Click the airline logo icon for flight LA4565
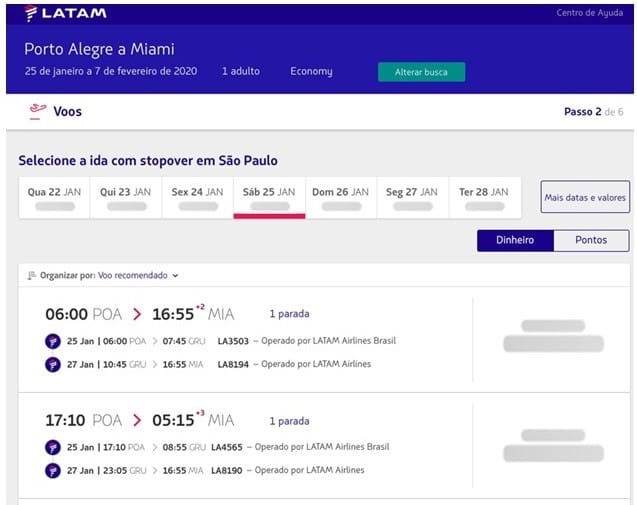 53,447
